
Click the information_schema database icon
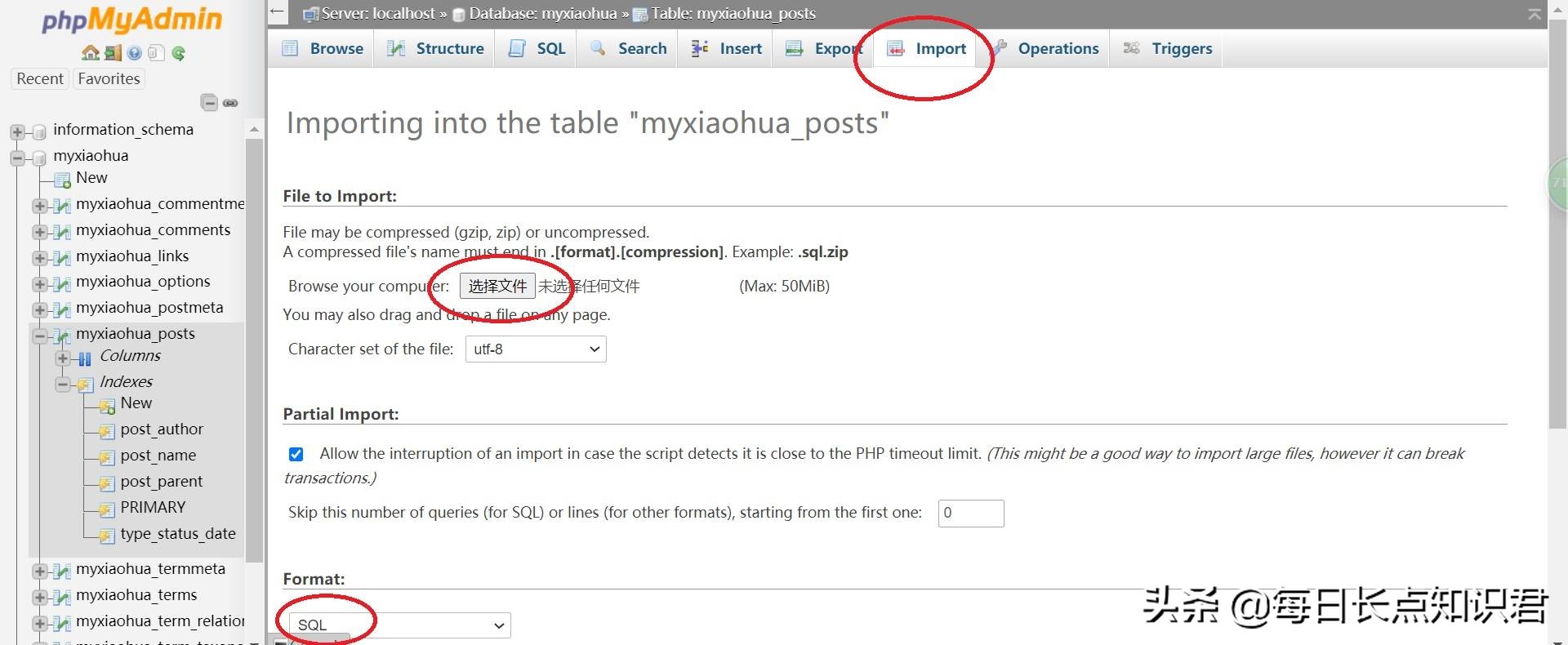click(39, 131)
